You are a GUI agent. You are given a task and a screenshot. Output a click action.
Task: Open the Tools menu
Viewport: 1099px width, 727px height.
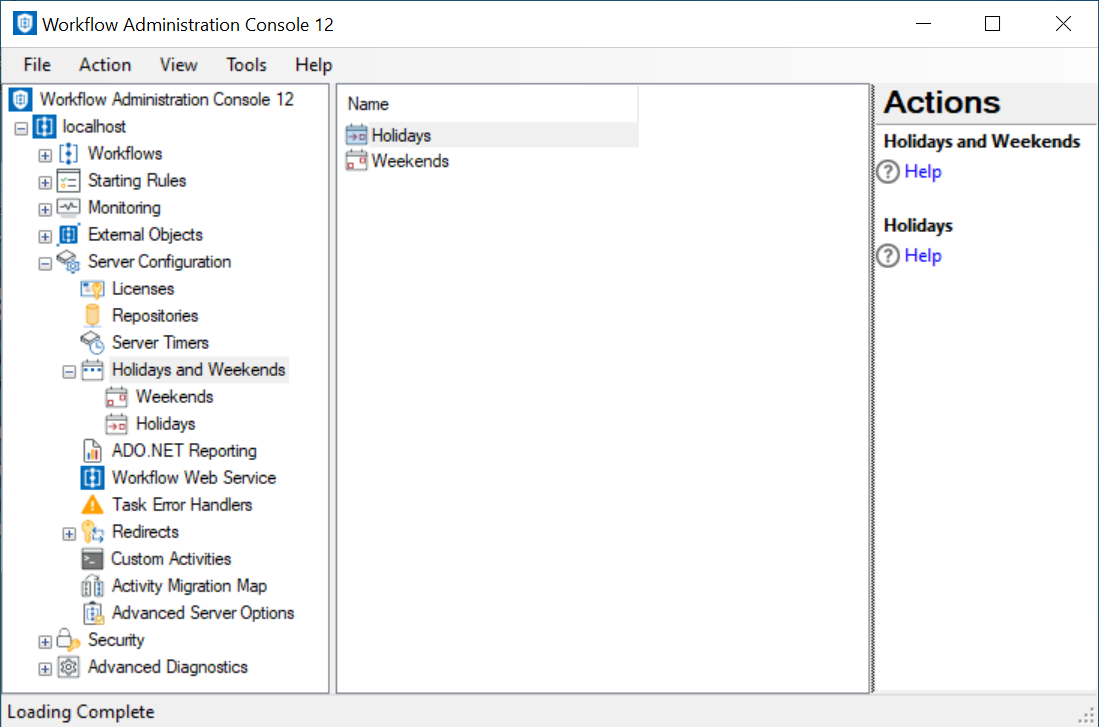tap(246, 65)
